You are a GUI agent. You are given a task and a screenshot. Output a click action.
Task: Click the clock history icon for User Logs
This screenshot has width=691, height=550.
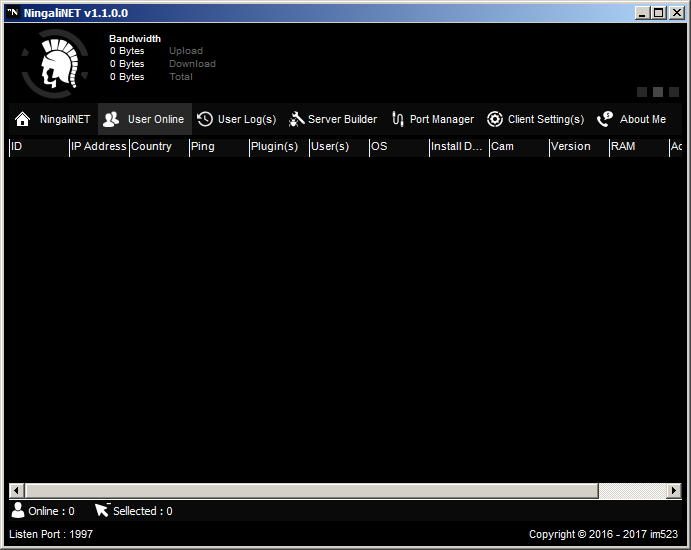click(205, 119)
